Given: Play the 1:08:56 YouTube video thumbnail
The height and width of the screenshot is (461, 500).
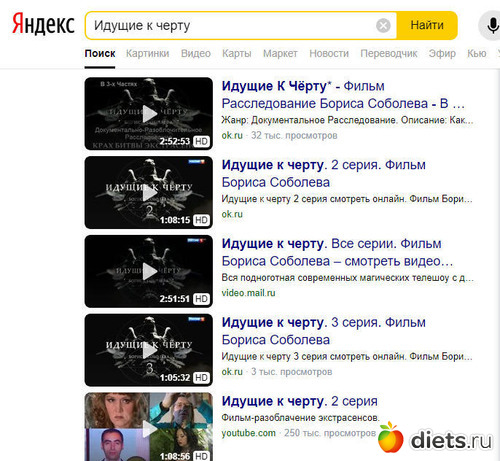Looking at the screenshot, I should point(149,427).
